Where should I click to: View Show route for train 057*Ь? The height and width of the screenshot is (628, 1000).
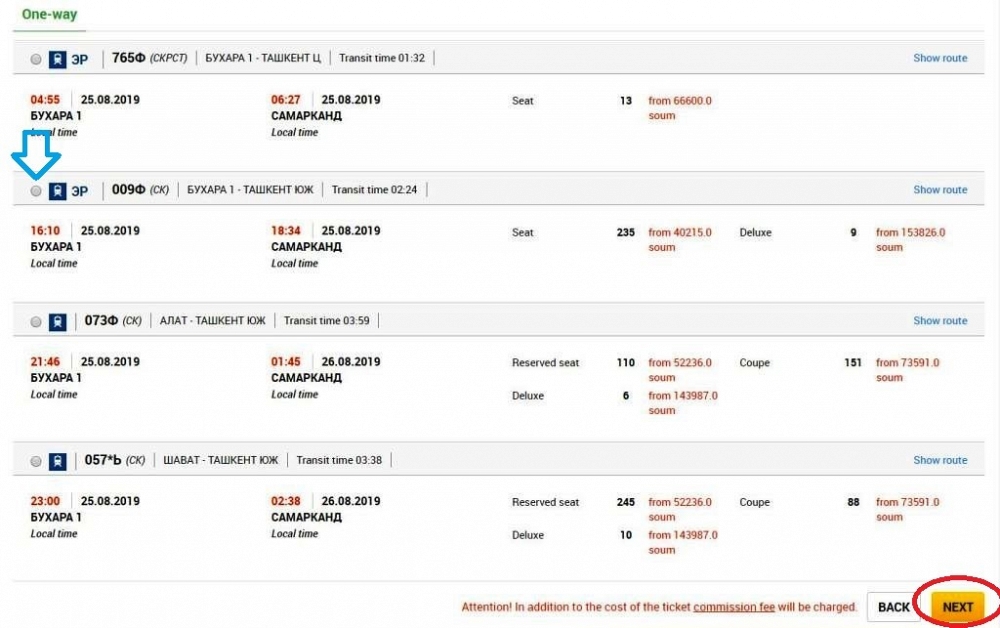tap(940, 460)
